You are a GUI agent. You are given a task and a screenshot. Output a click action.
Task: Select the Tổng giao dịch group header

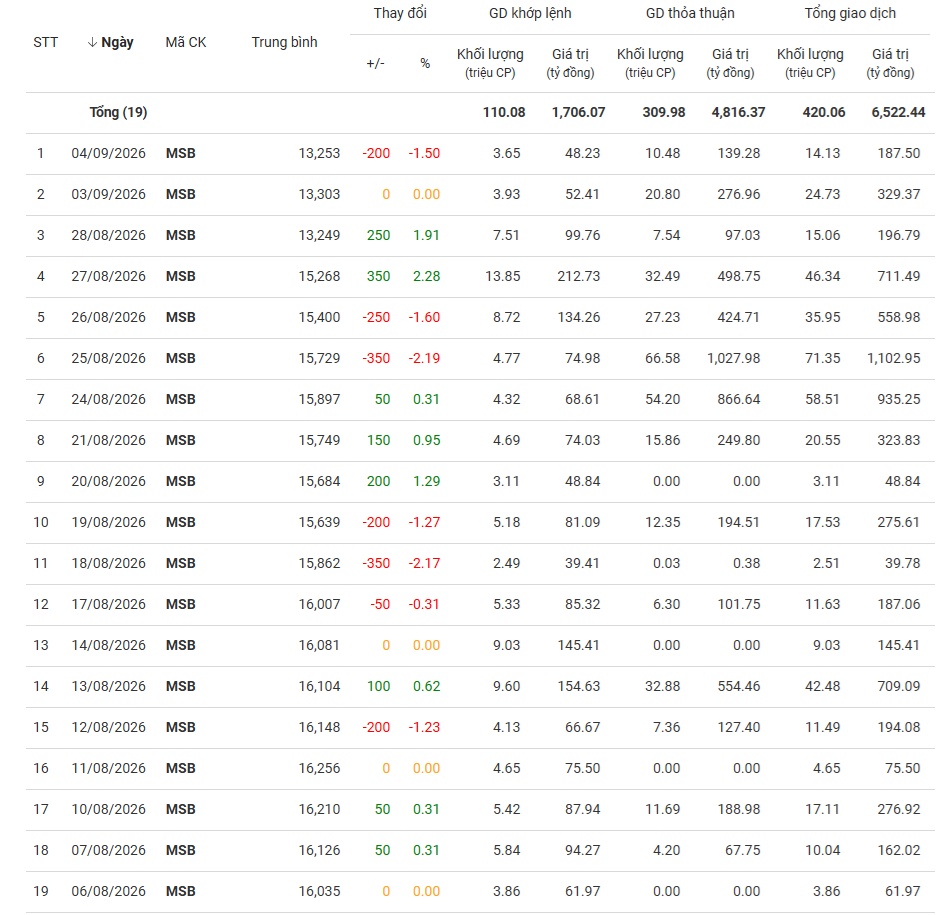coord(850,13)
